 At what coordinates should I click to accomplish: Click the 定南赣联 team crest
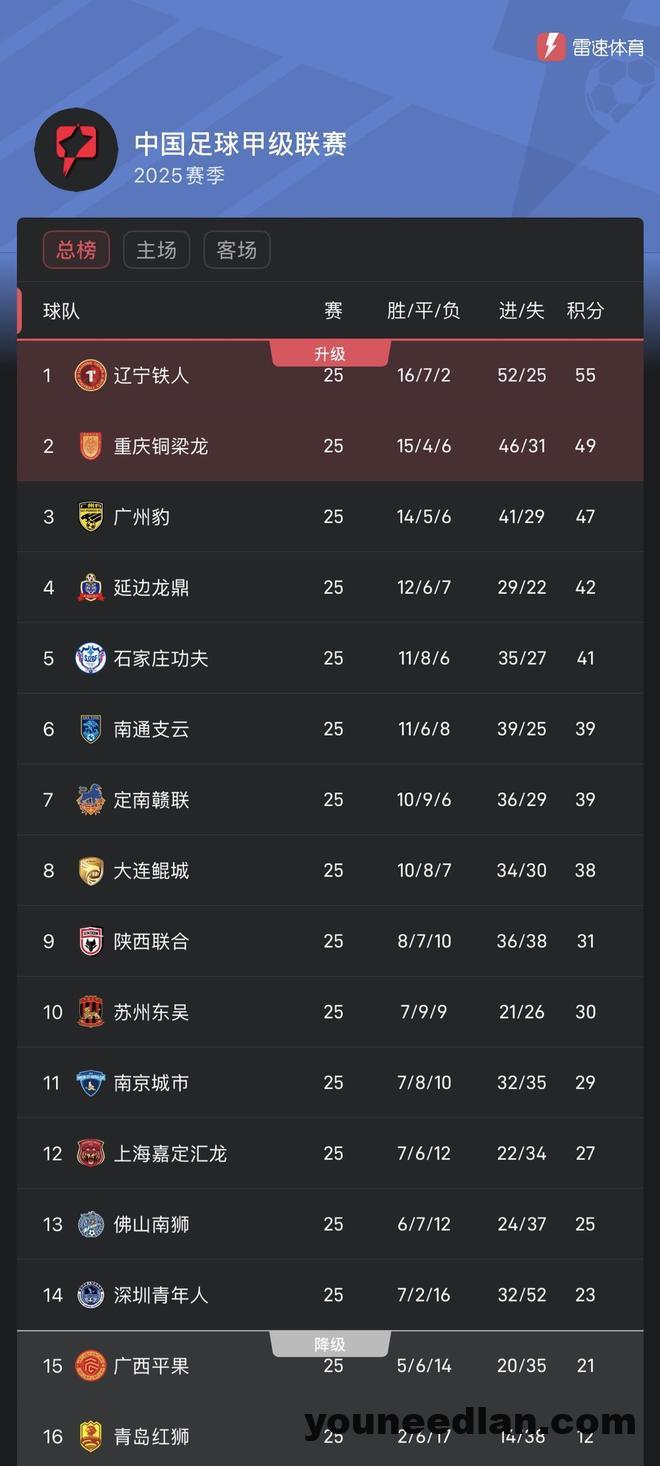point(90,800)
